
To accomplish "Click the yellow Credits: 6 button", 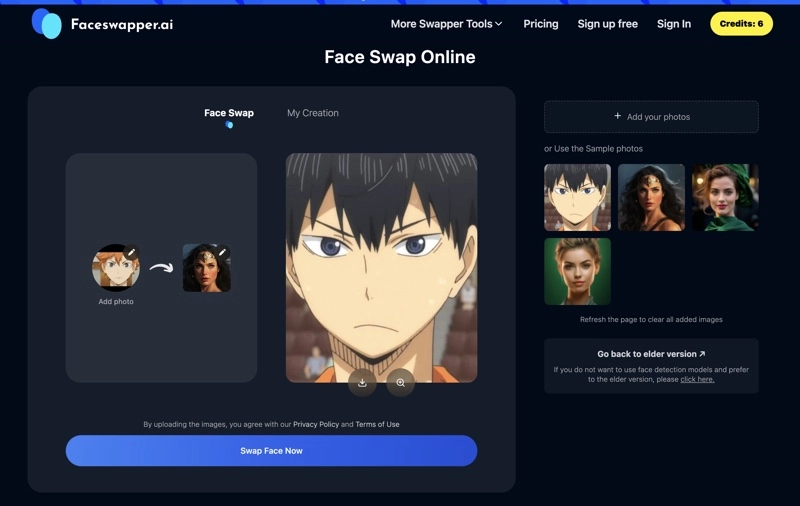I will (x=741, y=24).
